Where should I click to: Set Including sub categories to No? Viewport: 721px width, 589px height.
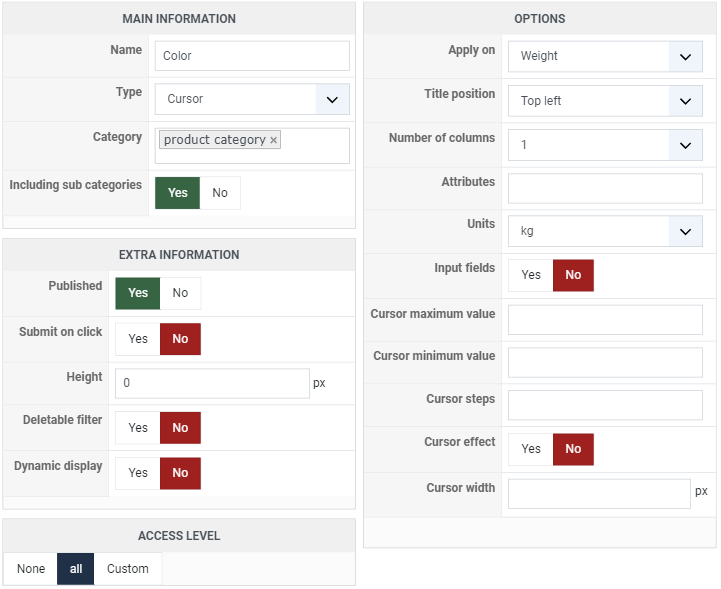coord(220,193)
